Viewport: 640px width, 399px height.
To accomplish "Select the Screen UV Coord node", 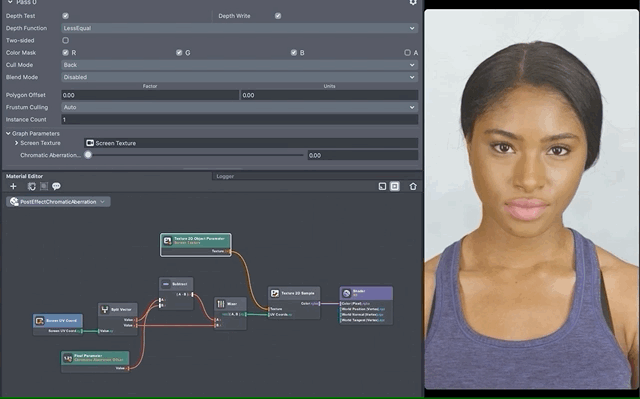I will click(x=58, y=324).
